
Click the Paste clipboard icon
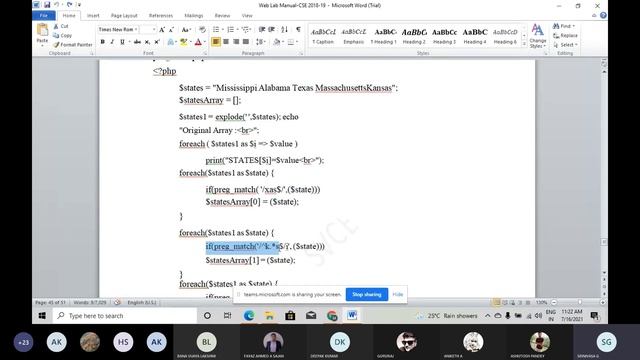click(x=42, y=30)
